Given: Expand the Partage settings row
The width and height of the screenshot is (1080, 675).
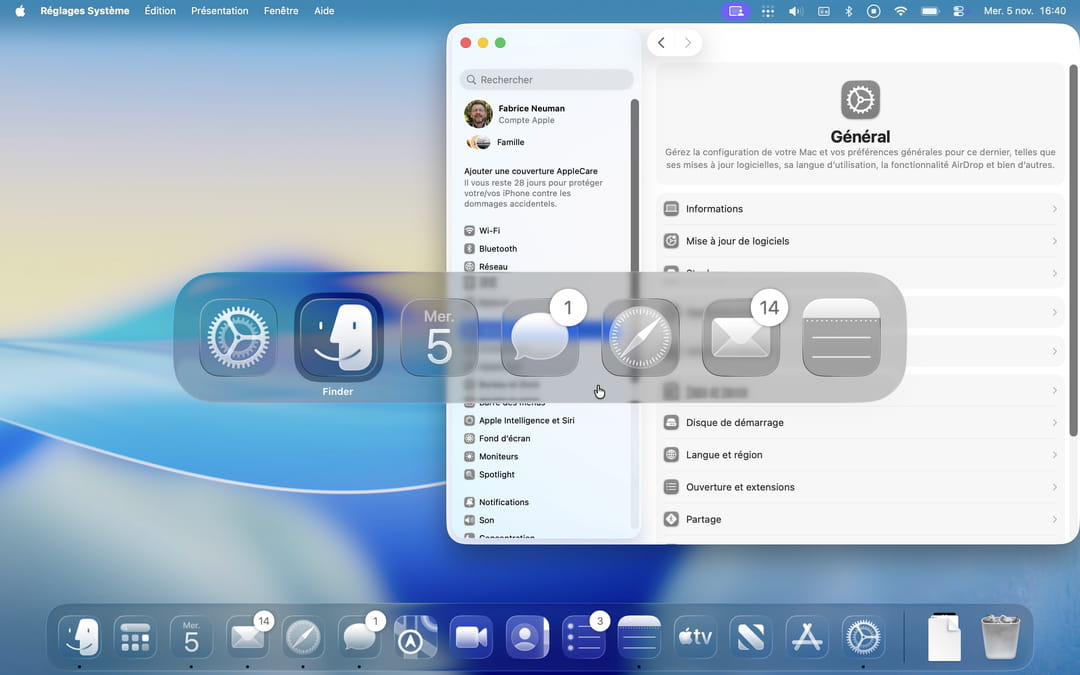Looking at the screenshot, I should 860,519.
